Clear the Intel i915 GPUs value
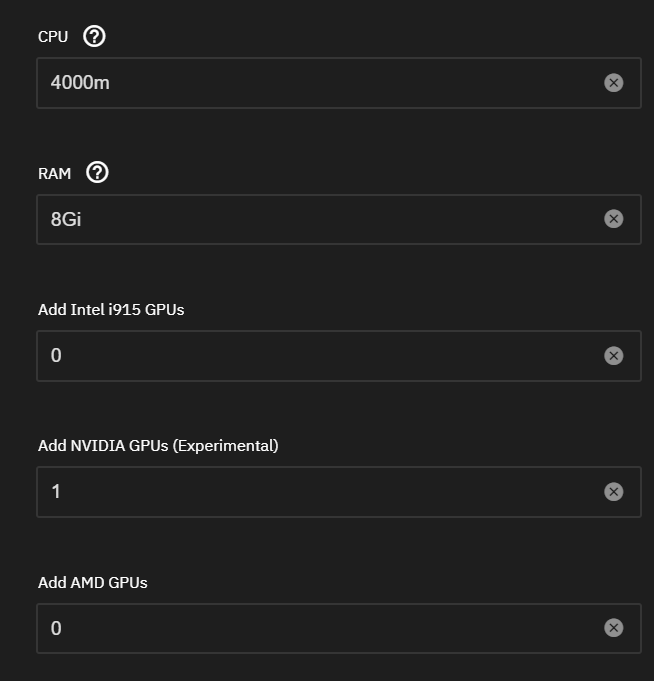This screenshot has height=681, width=654. tap(614, 356)
